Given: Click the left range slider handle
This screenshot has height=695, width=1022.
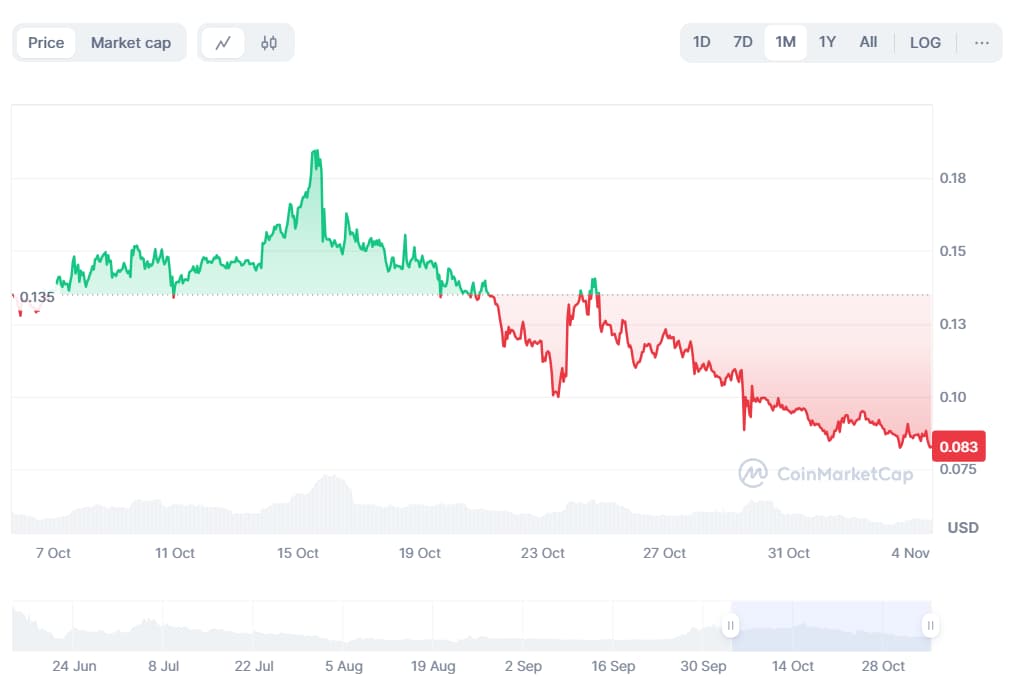Looking at the screenshot, I should click(x=731, y=626).
